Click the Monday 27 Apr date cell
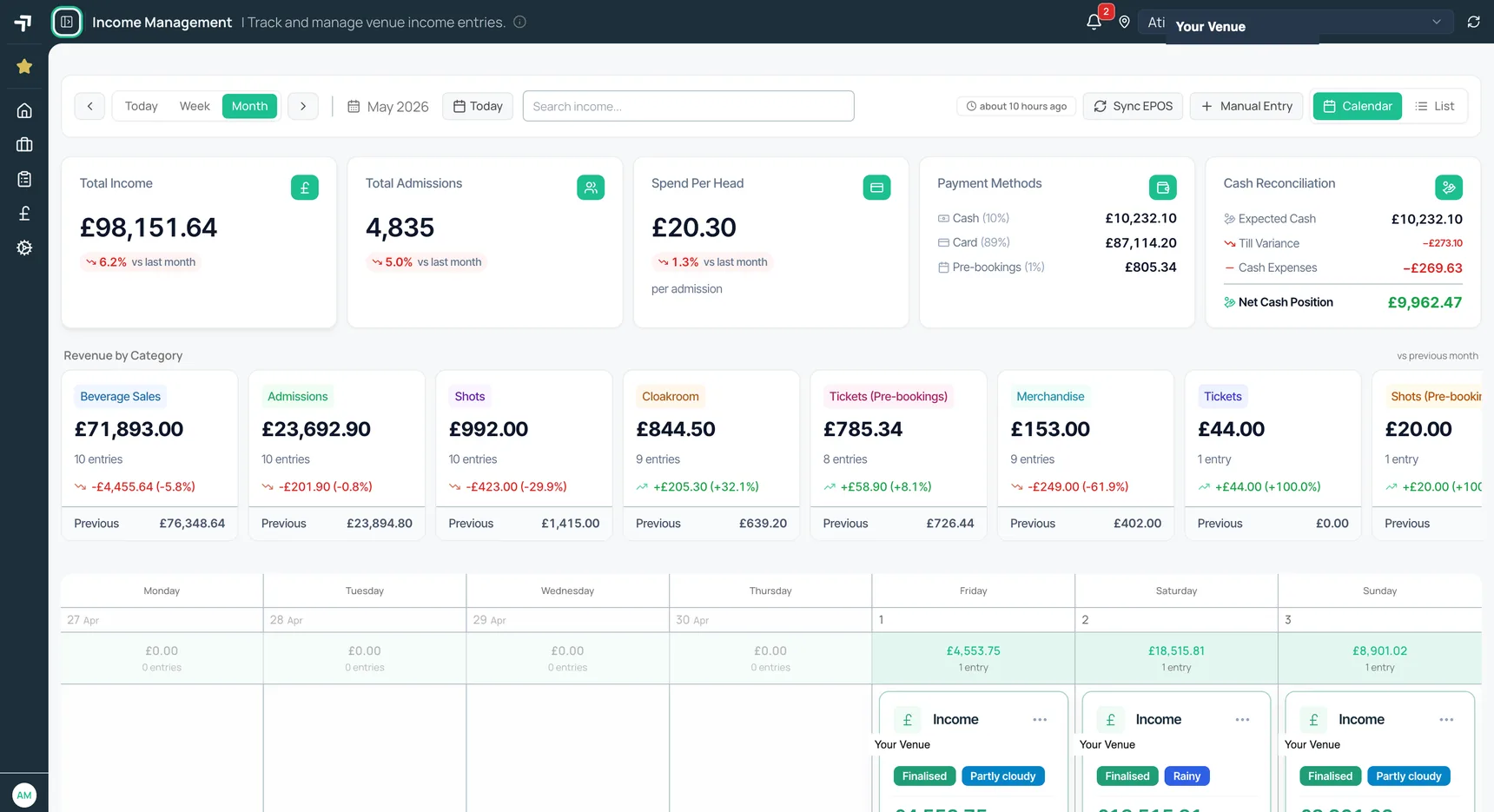 pos(162,620)
